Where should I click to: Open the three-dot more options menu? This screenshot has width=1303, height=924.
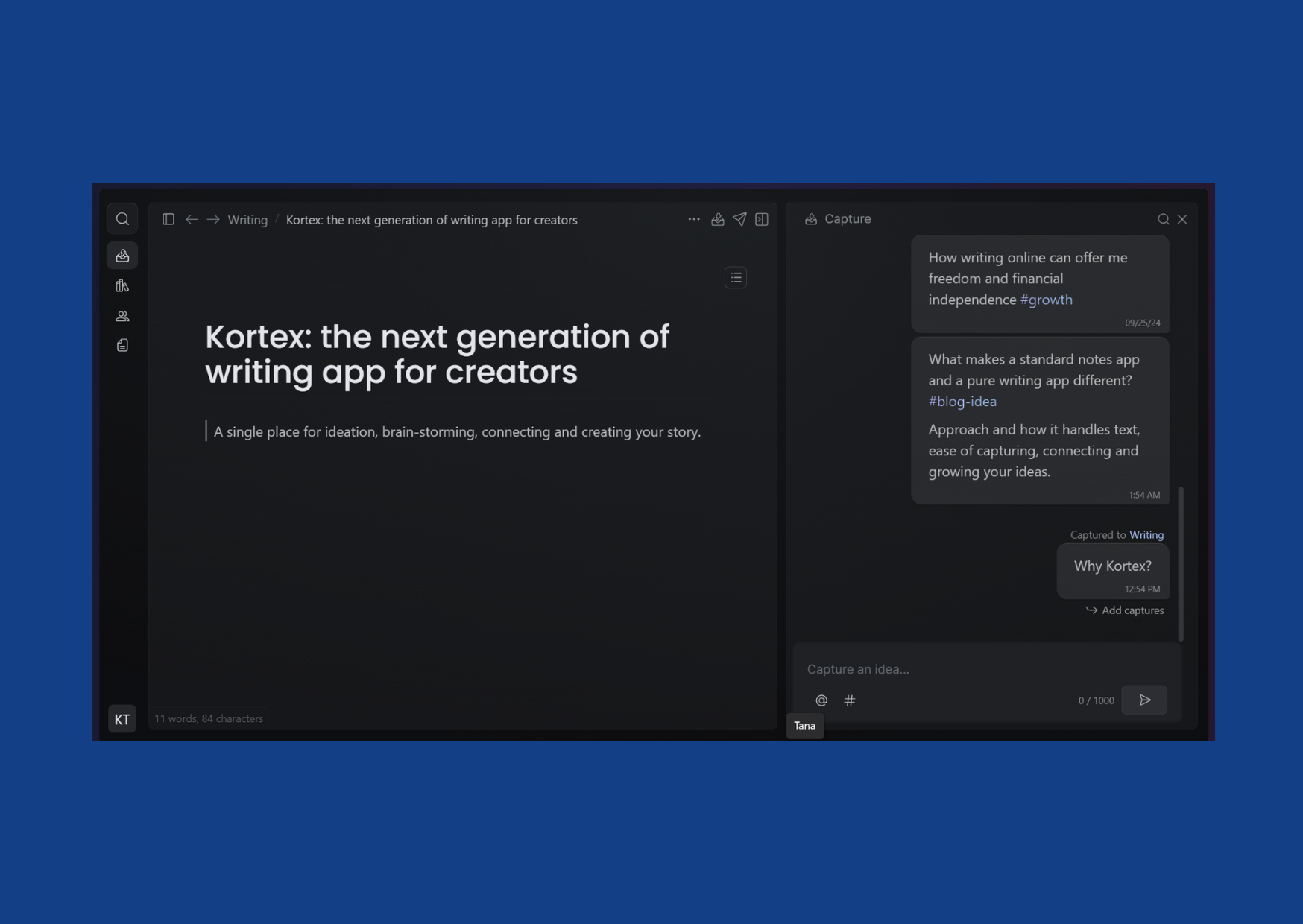pos(694,219)
